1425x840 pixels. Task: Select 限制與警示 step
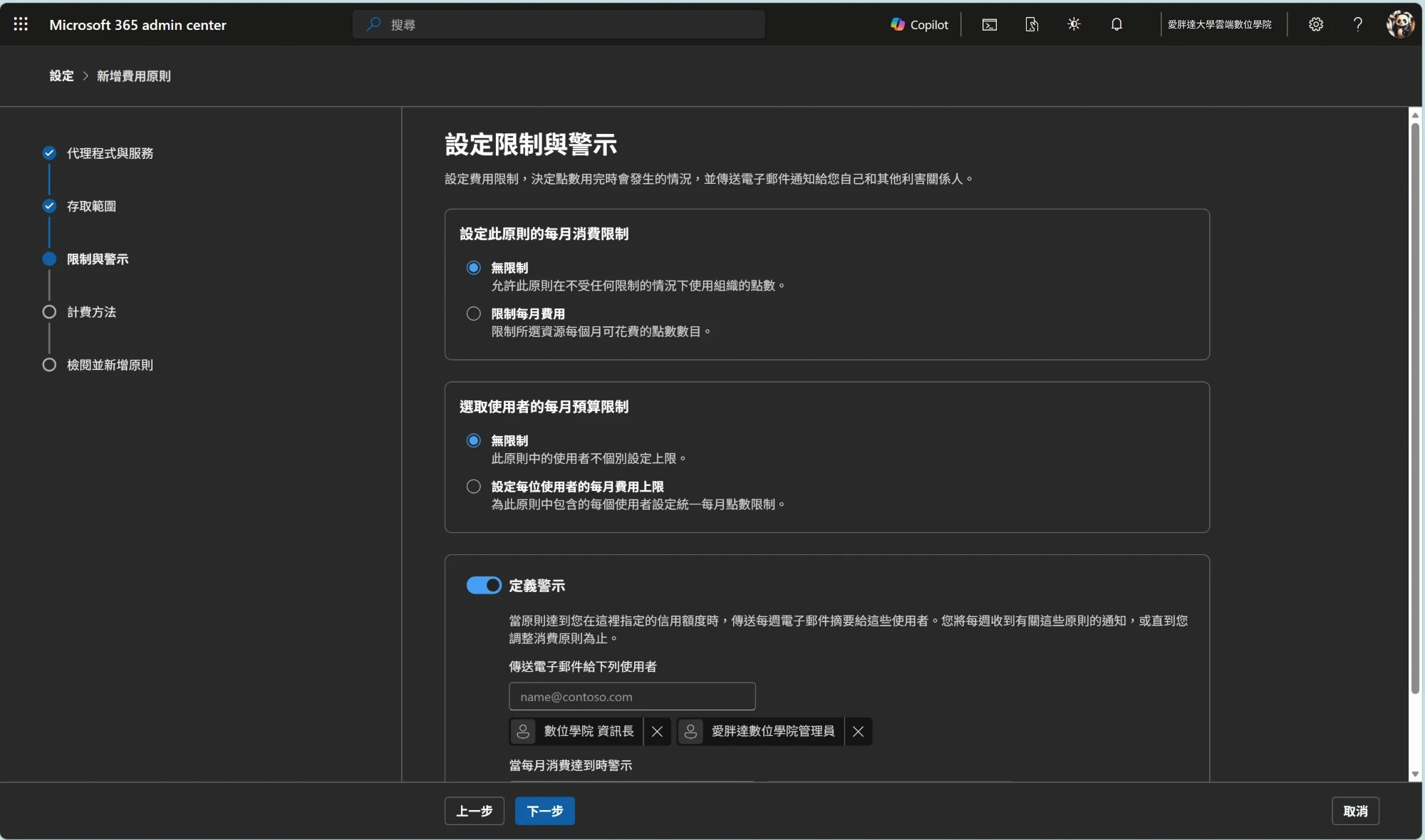(x=98, y=259)
